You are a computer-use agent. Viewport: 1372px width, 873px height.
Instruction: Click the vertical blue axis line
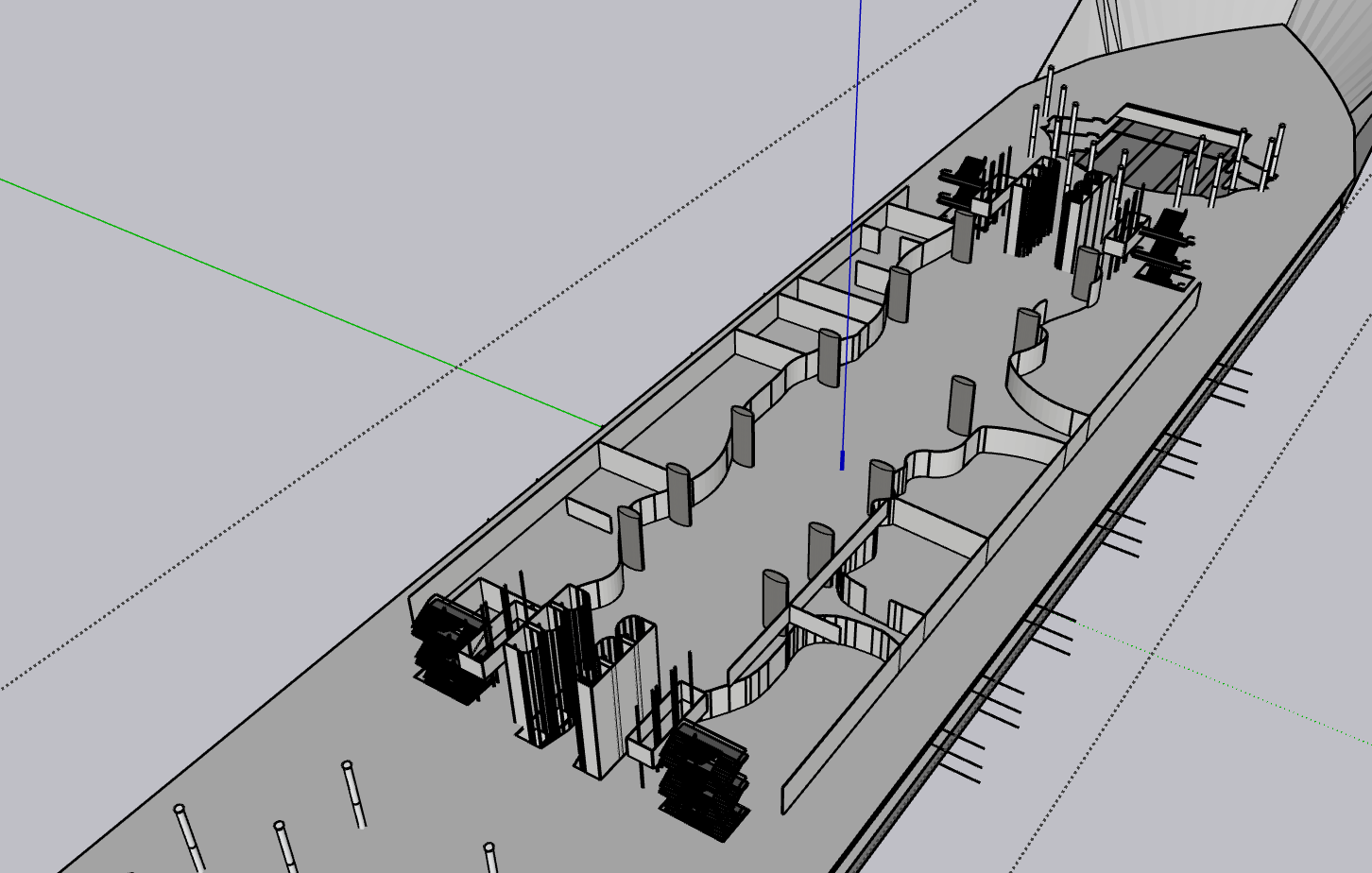(x=853, y=189)
